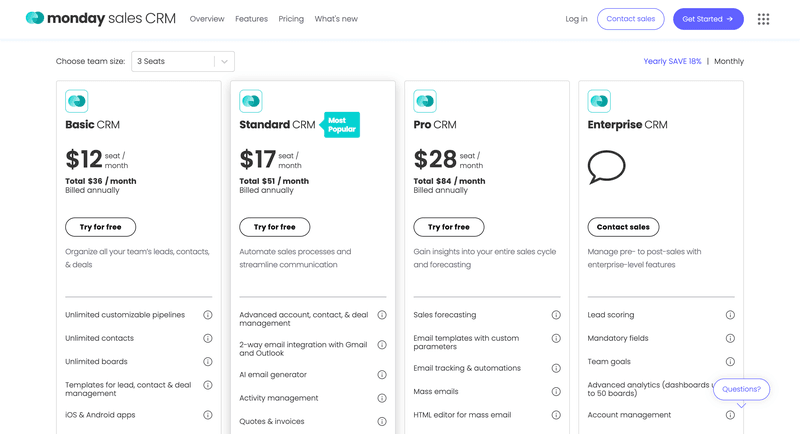The image size is (800, 434).
Task: Try Pro CRM for free
Action: point(448,227)
